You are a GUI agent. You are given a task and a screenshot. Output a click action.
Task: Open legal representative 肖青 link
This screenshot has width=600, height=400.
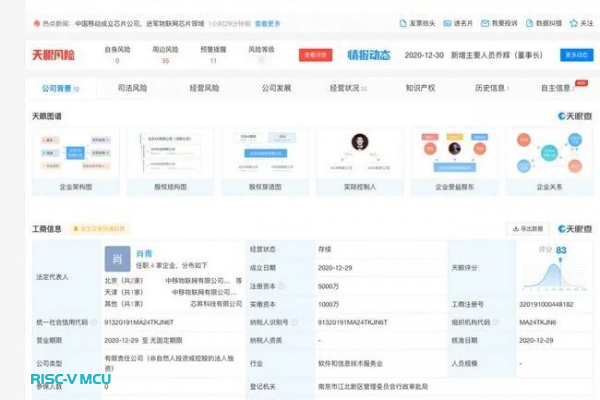[x=144, y=253]
